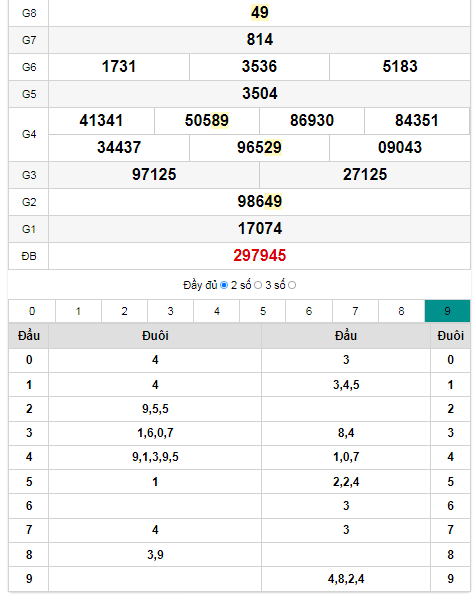This screenshot has height=596, width=474.
Task: Switch to digit tab 3
Action: pyautogui.click(x=170, y=311)
